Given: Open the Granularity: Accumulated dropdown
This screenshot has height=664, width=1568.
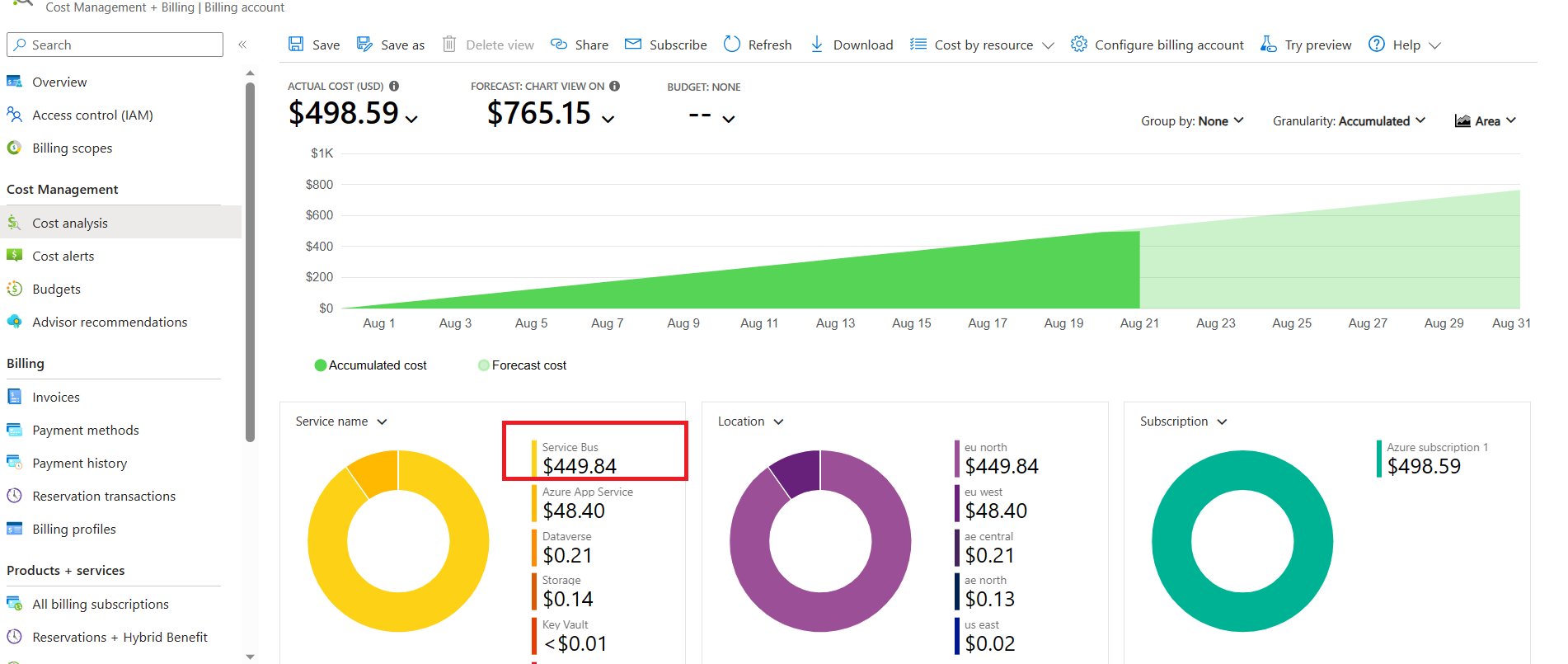Looking at the screenshot, I should (x=1349, y=121).
